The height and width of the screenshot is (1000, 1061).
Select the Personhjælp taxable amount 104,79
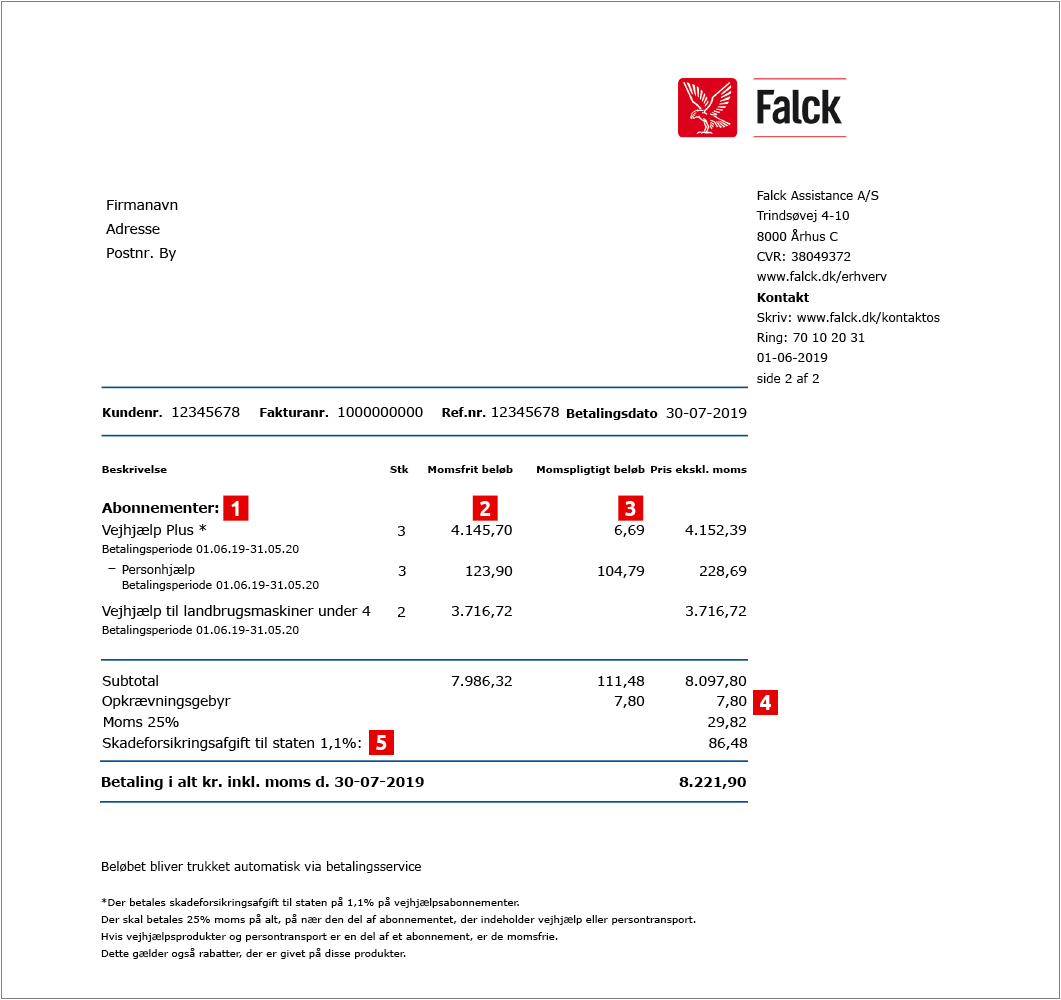click(620, 571)
